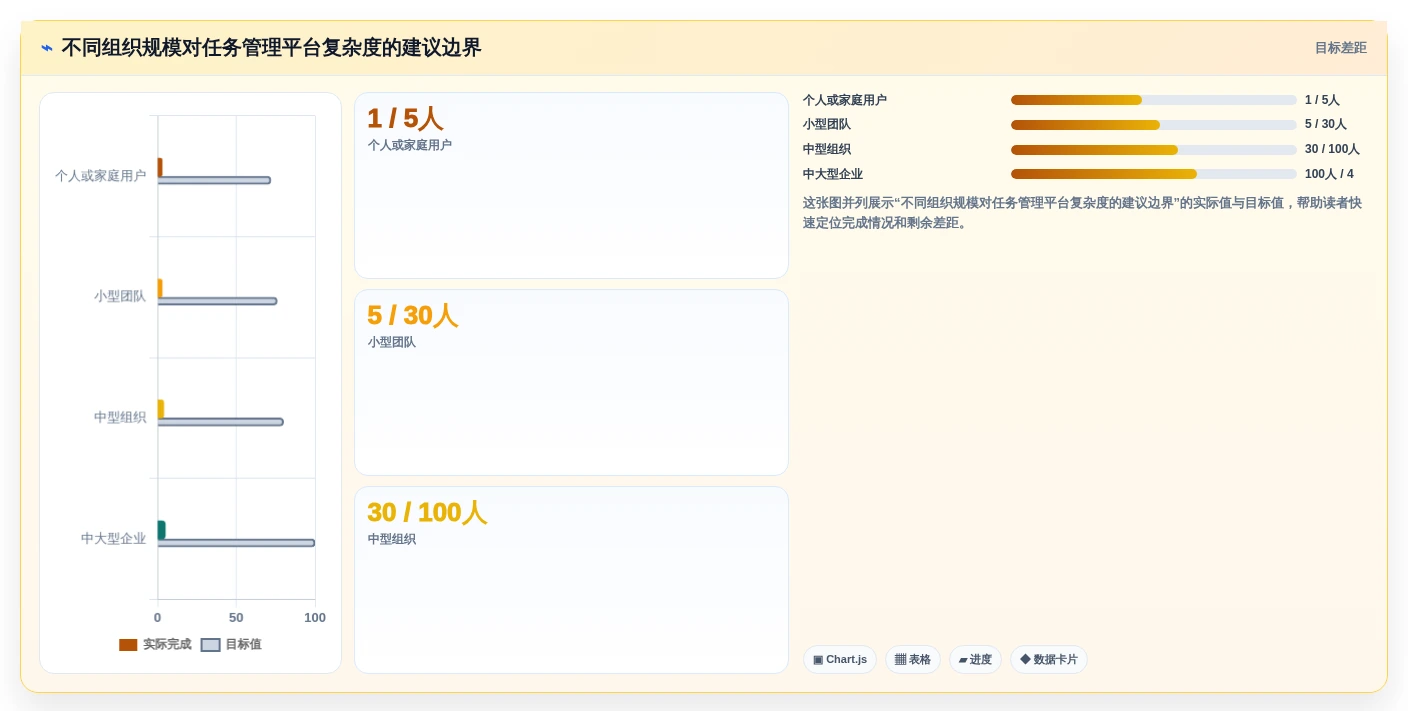Click the x-axis tick label 50

point(236,618)
